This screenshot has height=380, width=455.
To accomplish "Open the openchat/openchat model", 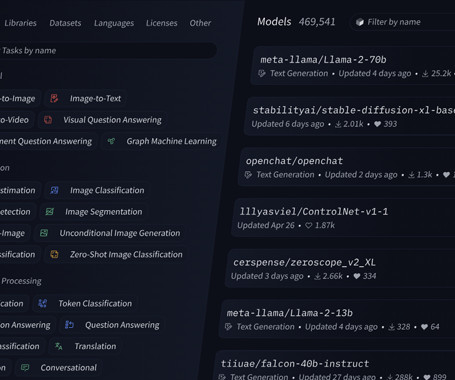I will (294, 161).
